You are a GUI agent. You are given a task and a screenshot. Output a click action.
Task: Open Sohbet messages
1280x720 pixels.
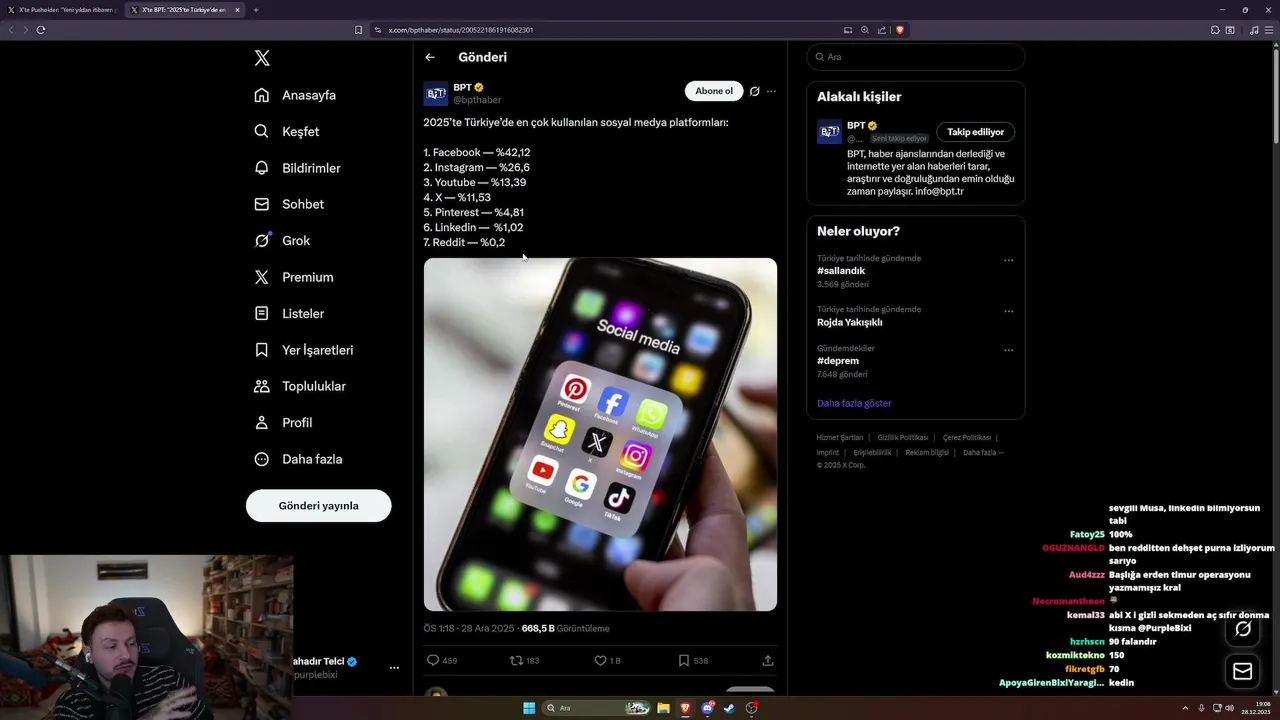click(289, 204)
